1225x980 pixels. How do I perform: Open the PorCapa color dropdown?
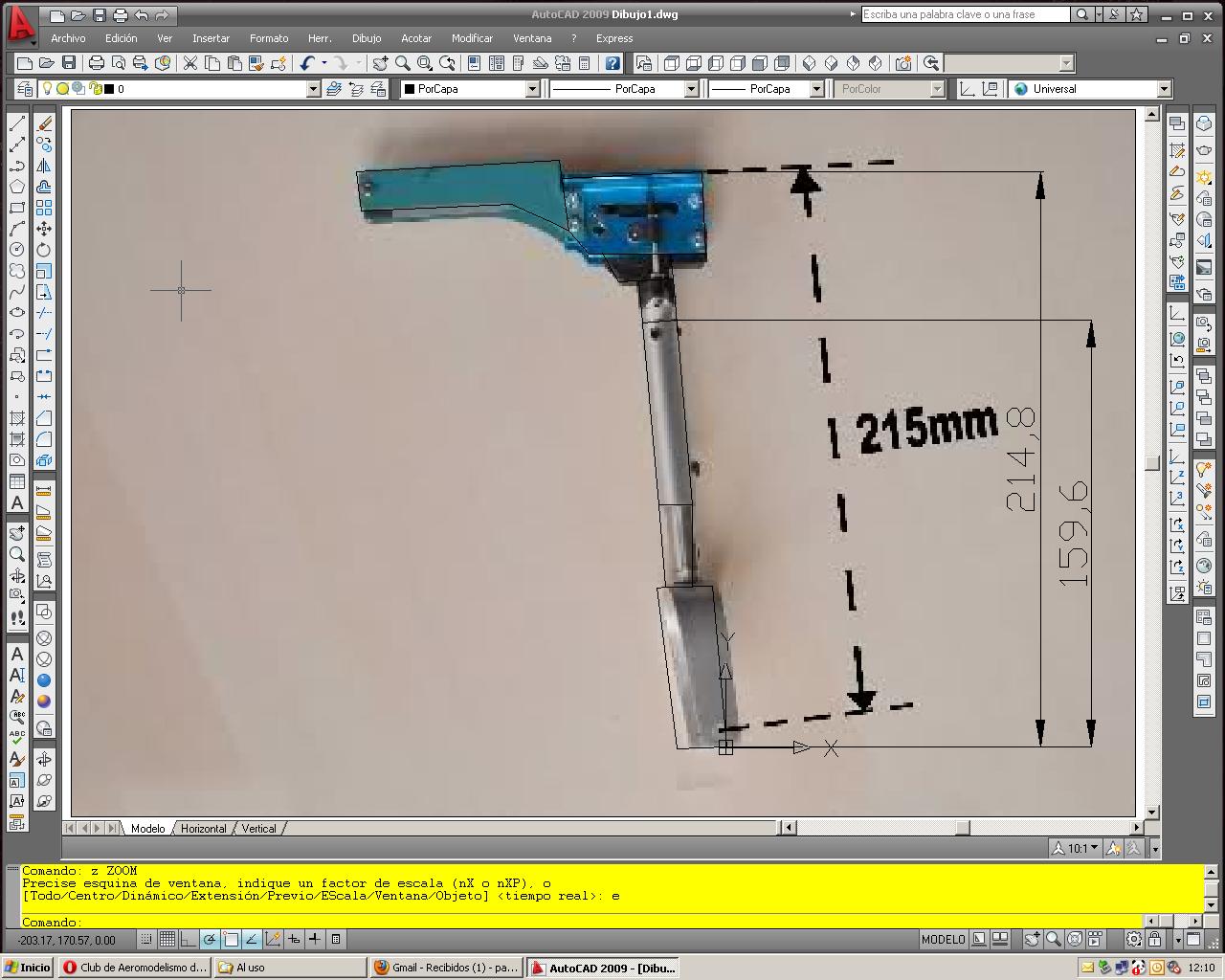(532, 89)
